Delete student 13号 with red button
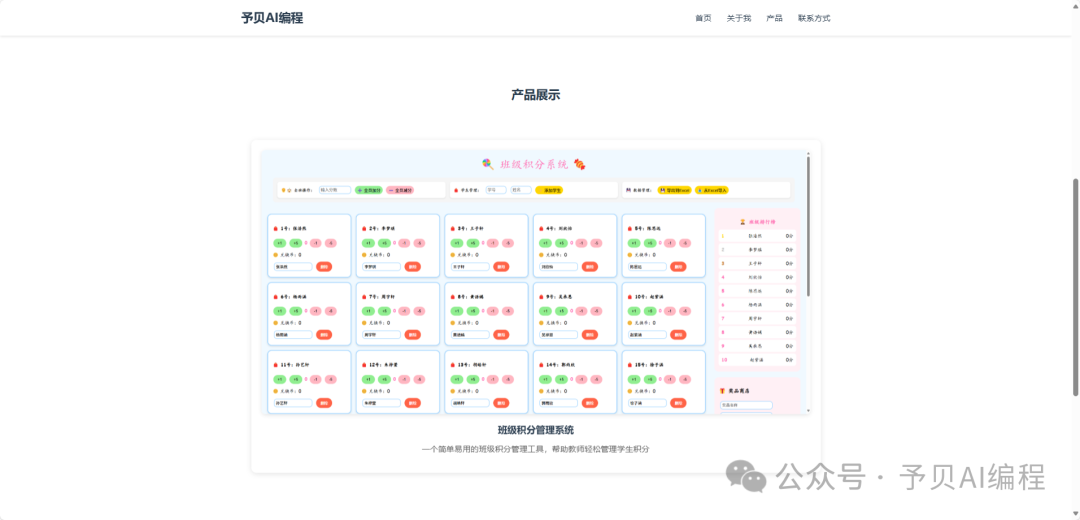Screen dimensions: 1080x520 tap(501, 403)
